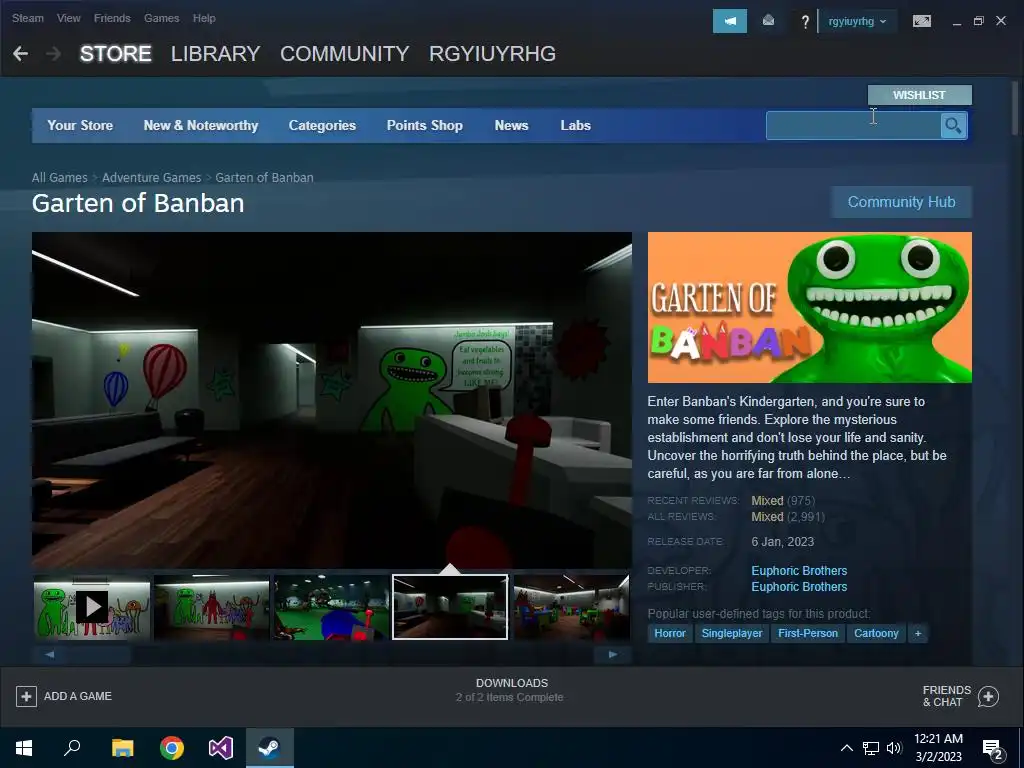Go to the COMMUNITY section
1024x768 pixels.
pos(345,54)
